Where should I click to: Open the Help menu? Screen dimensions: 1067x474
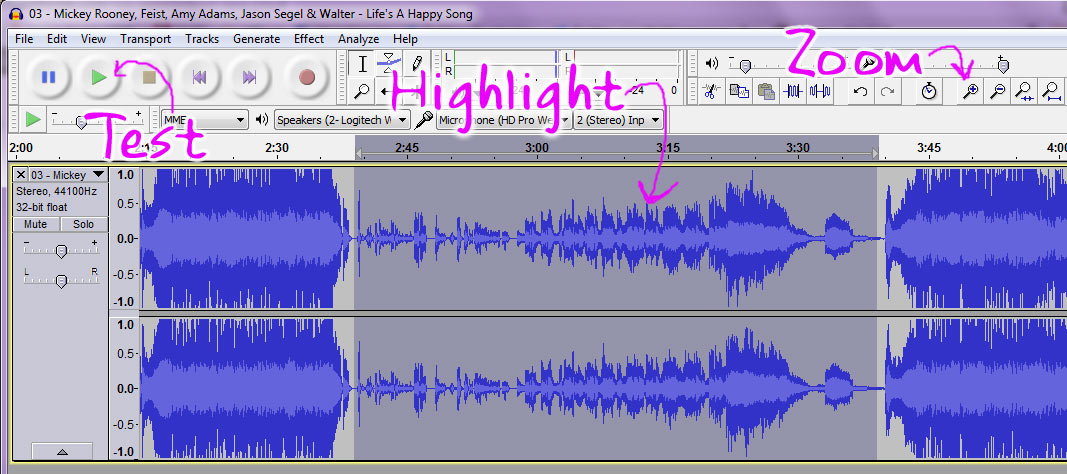click(x=405, y=39)
